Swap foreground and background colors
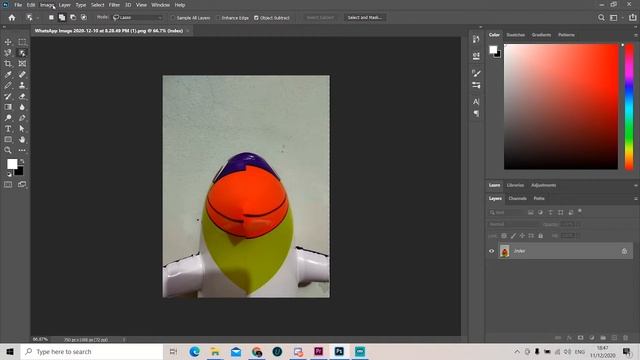 click(x=22, y=162)
